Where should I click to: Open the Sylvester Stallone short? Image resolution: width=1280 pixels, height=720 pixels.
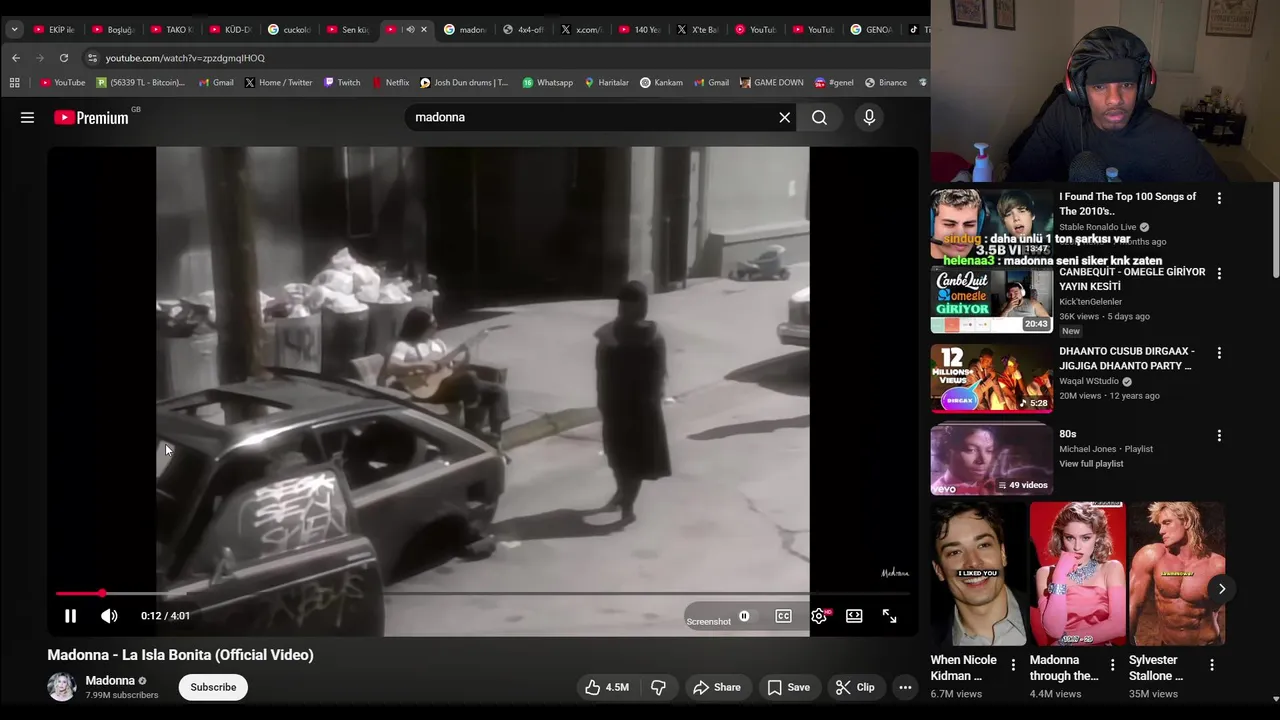click(1177, 574)
